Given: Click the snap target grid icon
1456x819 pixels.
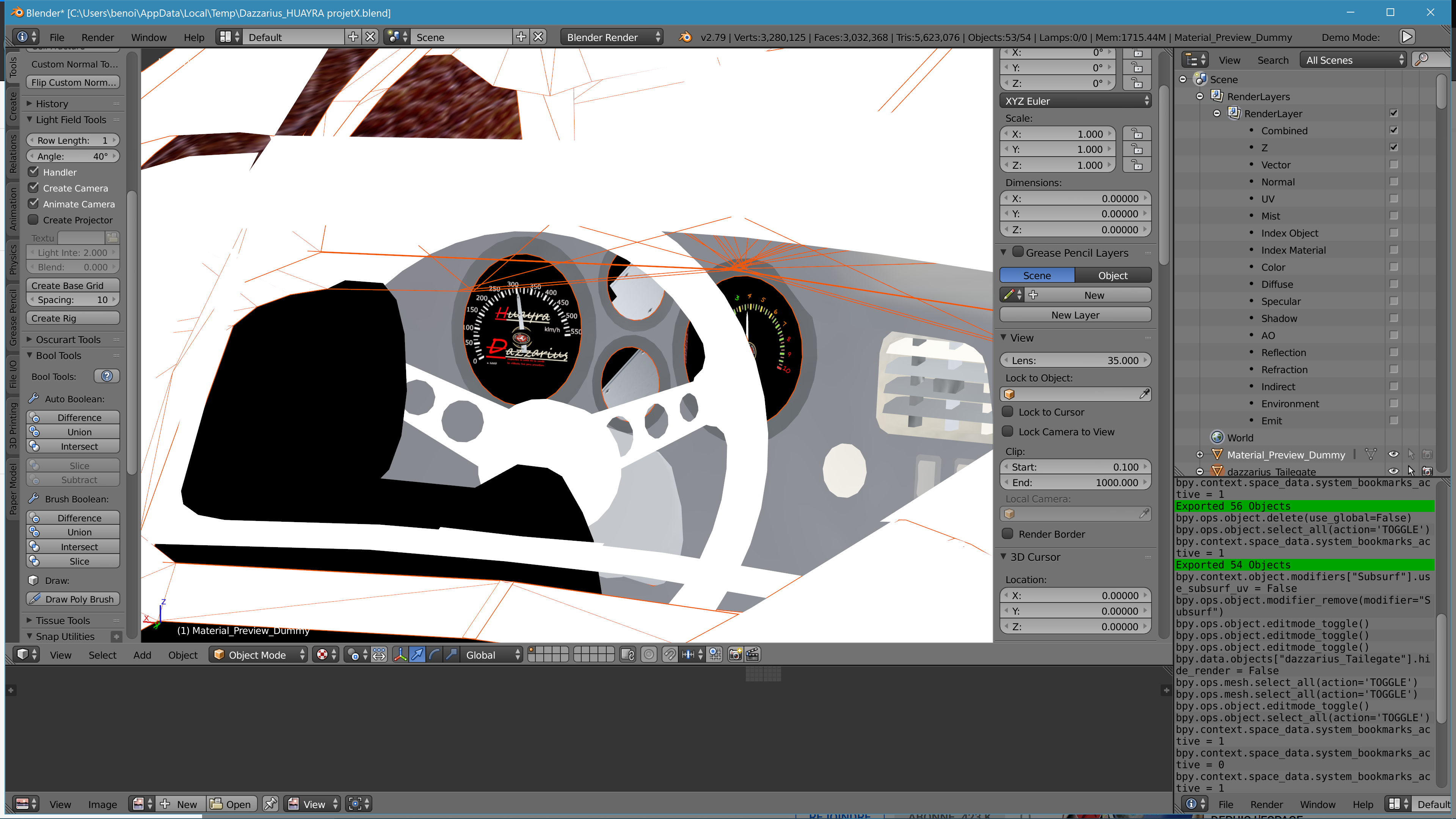Looking at the screenshot, I should point(715,654).
